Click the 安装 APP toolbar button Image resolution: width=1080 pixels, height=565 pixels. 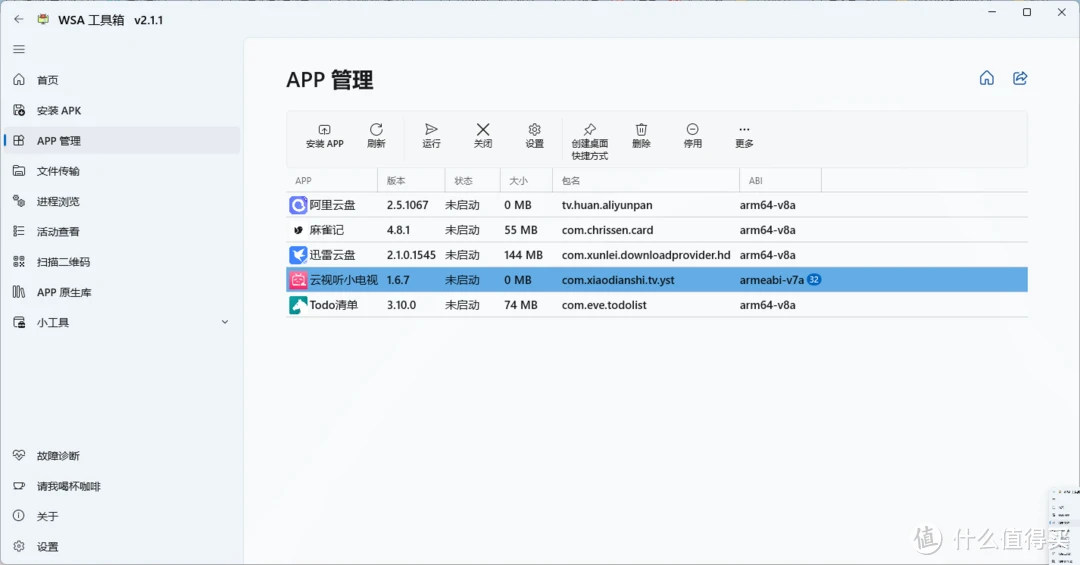[324, 136]
